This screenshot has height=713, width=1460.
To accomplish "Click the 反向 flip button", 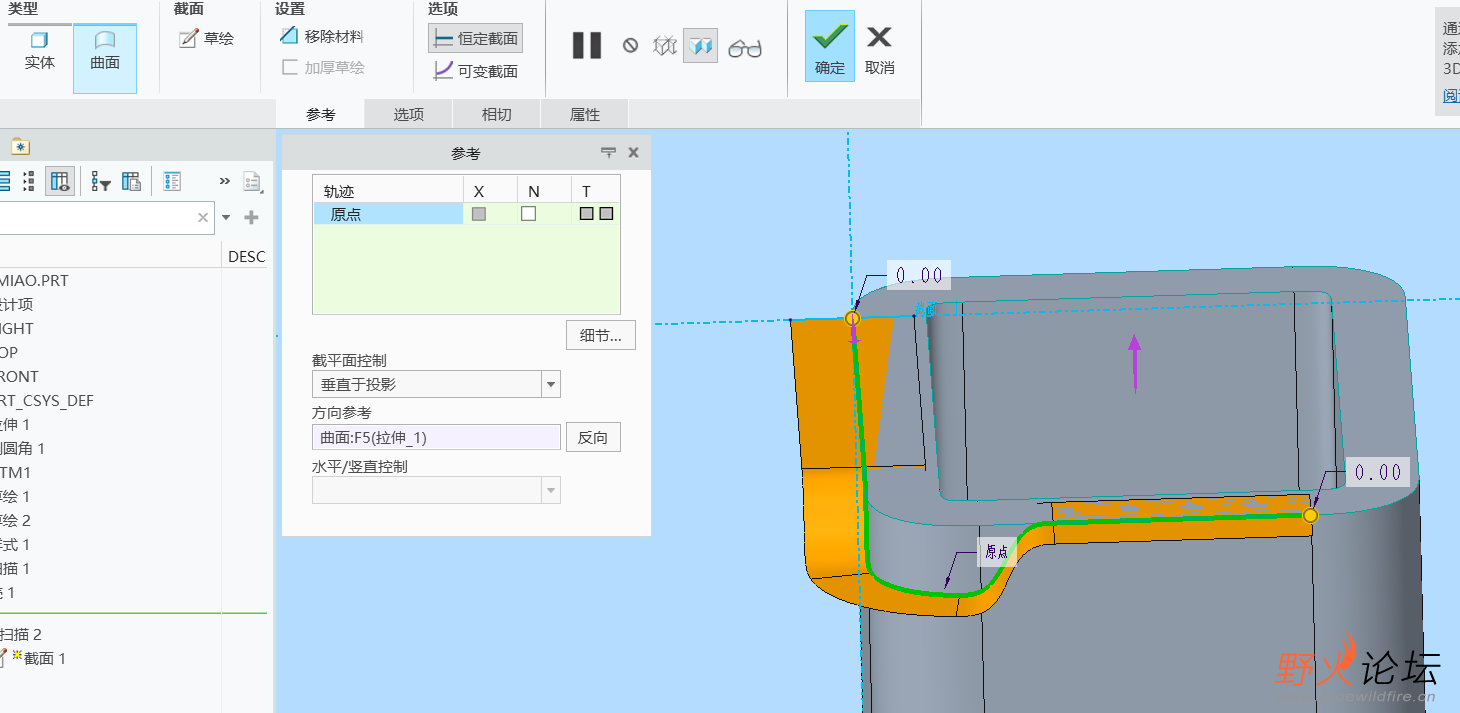I will pyautogui.click(x=593, y=437).
